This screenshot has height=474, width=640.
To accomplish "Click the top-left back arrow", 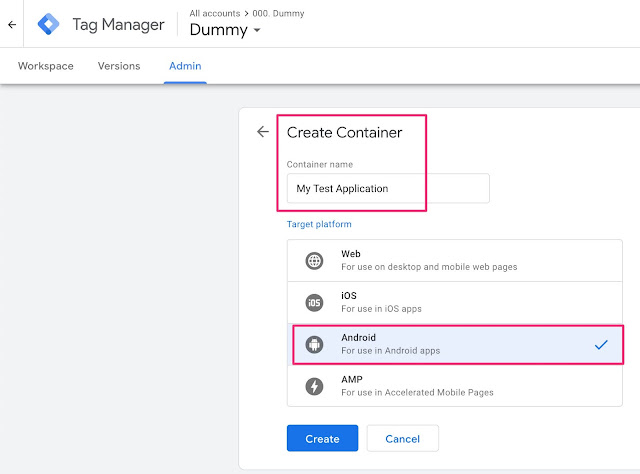I will tap(11, 25).
